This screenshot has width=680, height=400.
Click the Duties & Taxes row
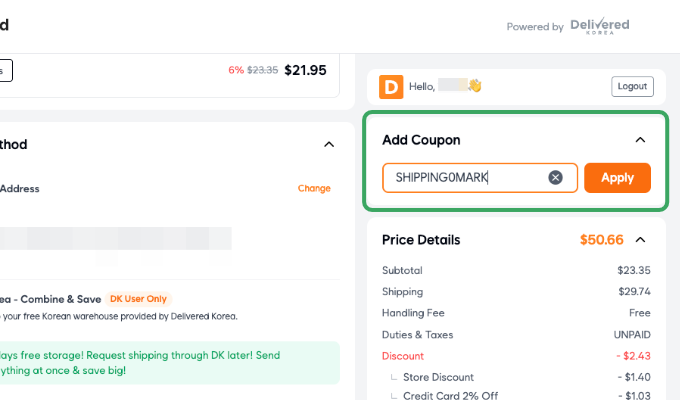pyautogui.click(x=417, y=334)
